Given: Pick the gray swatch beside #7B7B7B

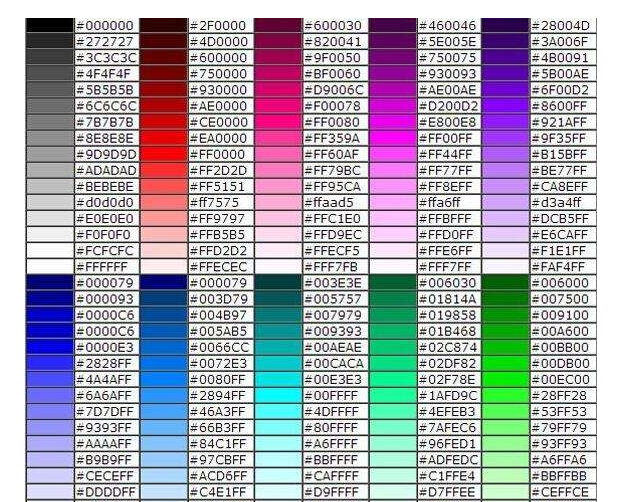Looking at the screenshot, I should click(x=50, y=122).
